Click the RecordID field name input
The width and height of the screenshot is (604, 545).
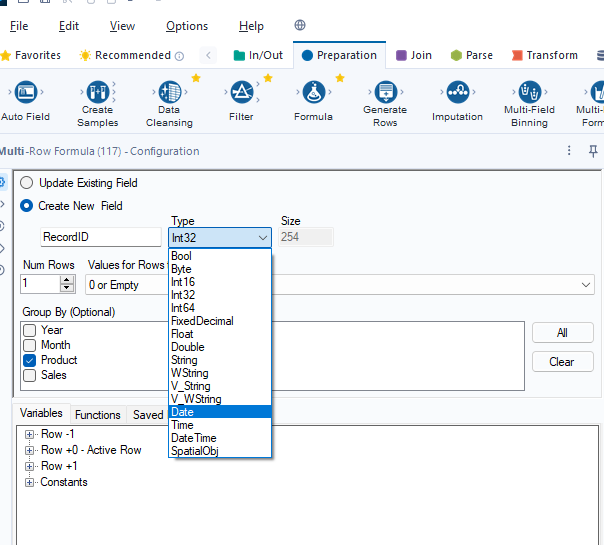click(x=100, y=237)
